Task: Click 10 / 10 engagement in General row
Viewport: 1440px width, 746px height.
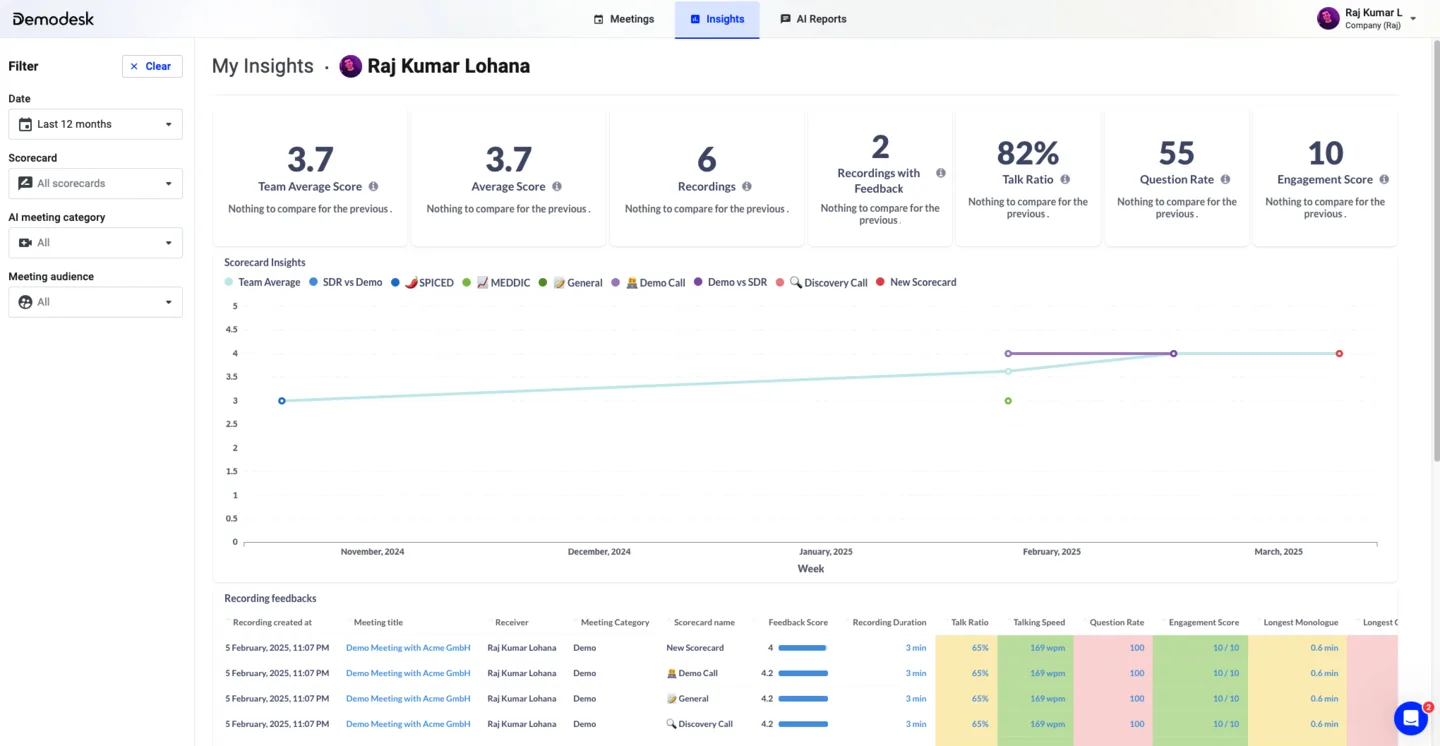Action: point(1226,699)
